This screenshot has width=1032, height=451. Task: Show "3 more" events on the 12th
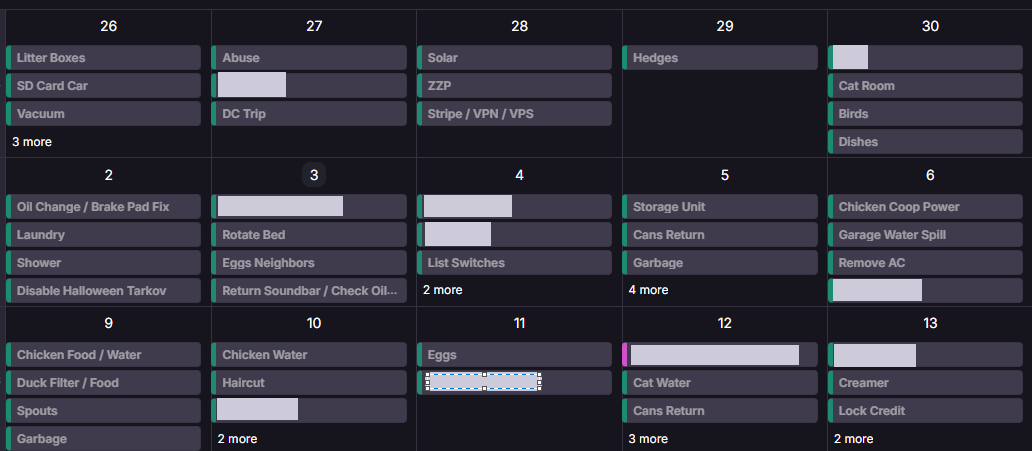click(648, 439)
